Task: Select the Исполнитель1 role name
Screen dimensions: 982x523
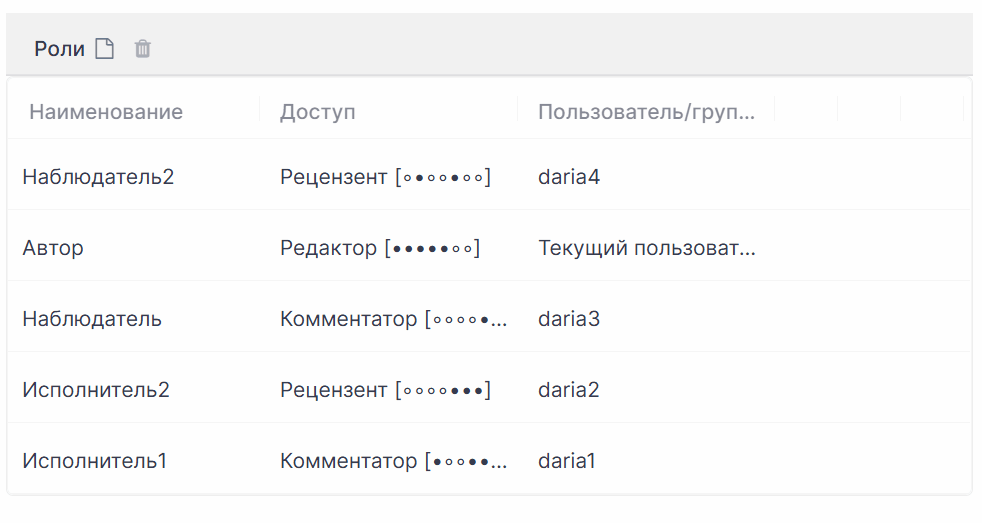Action: (95, 461)
